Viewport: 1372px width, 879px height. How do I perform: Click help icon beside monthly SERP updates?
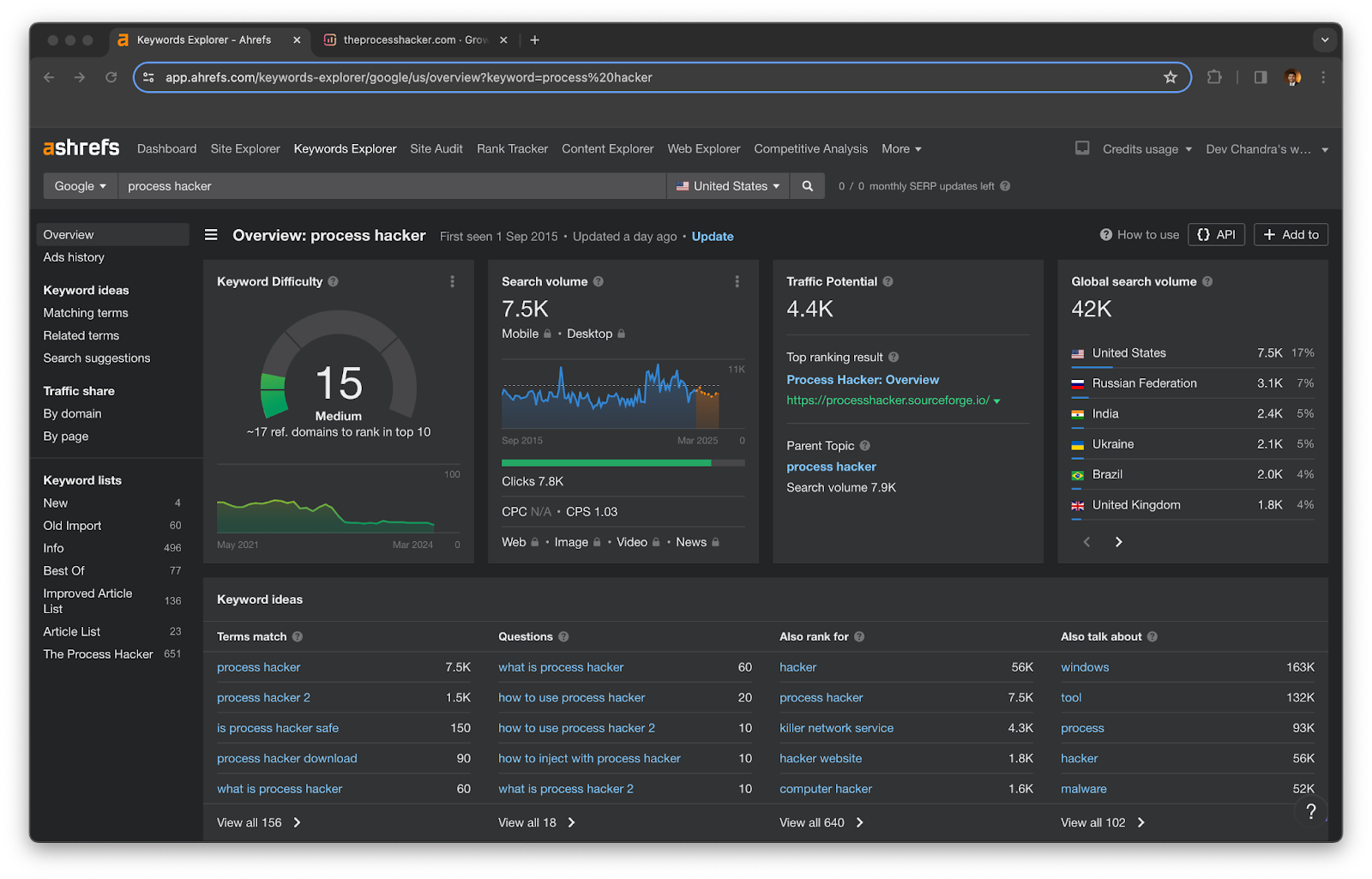1005,186
